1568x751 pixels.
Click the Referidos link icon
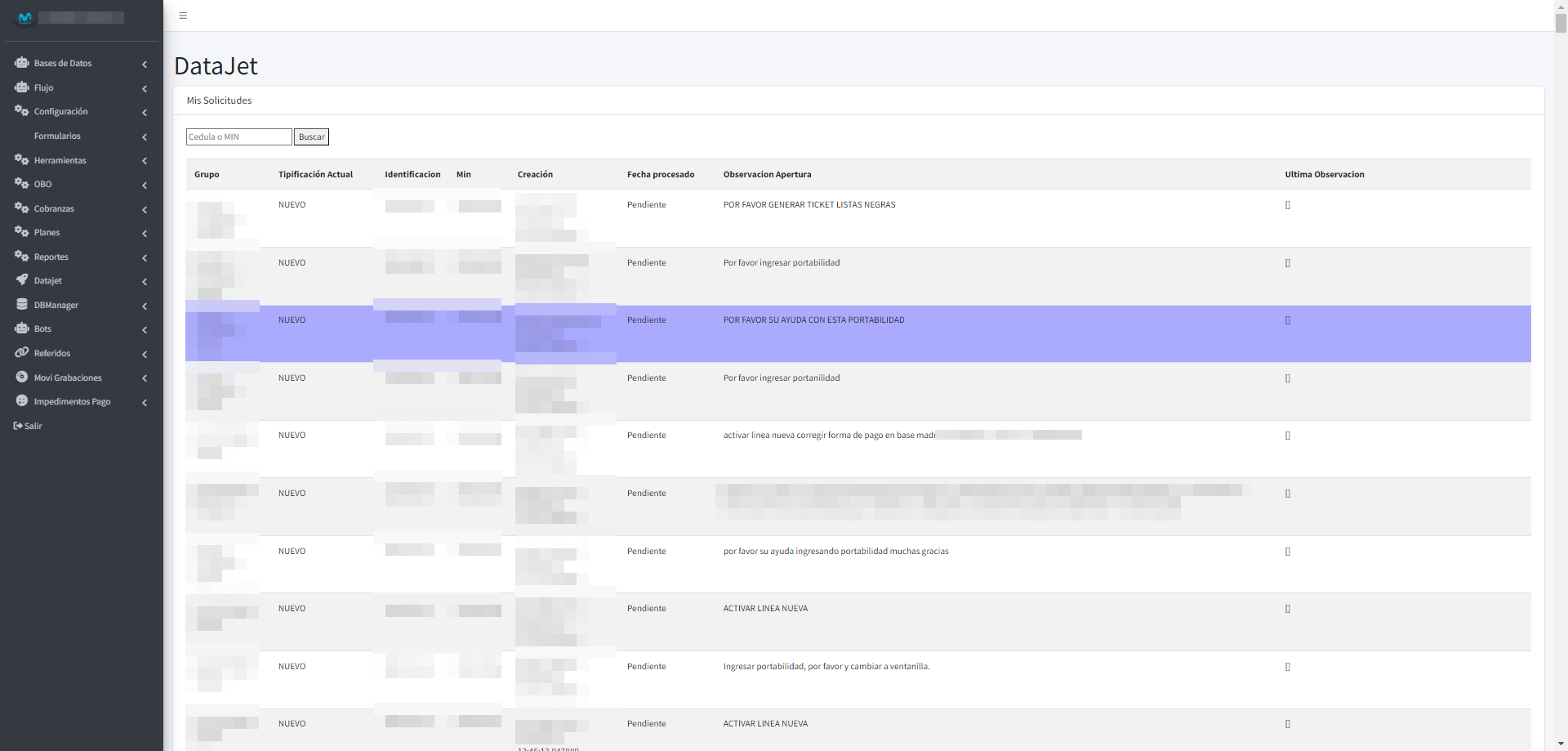[x=22, y=353]
